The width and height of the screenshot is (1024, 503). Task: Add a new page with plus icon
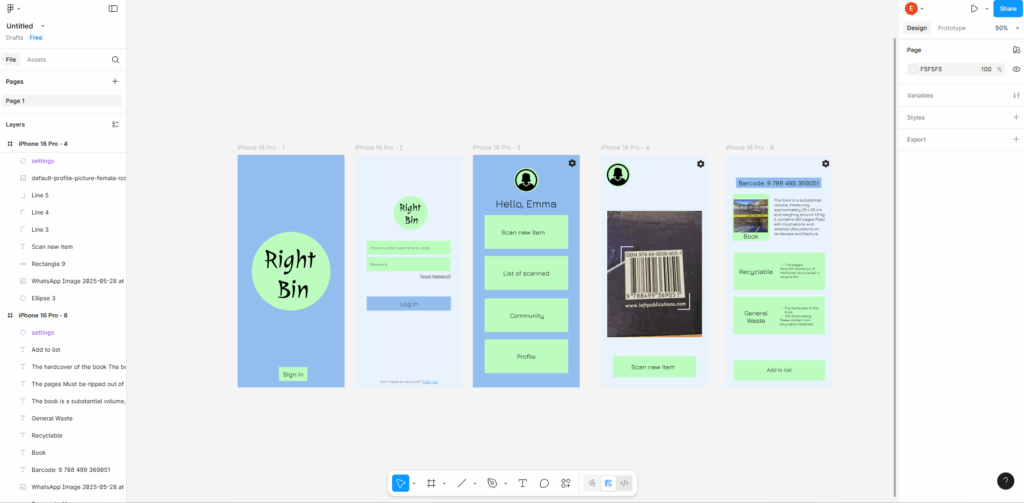pos(115,82)
